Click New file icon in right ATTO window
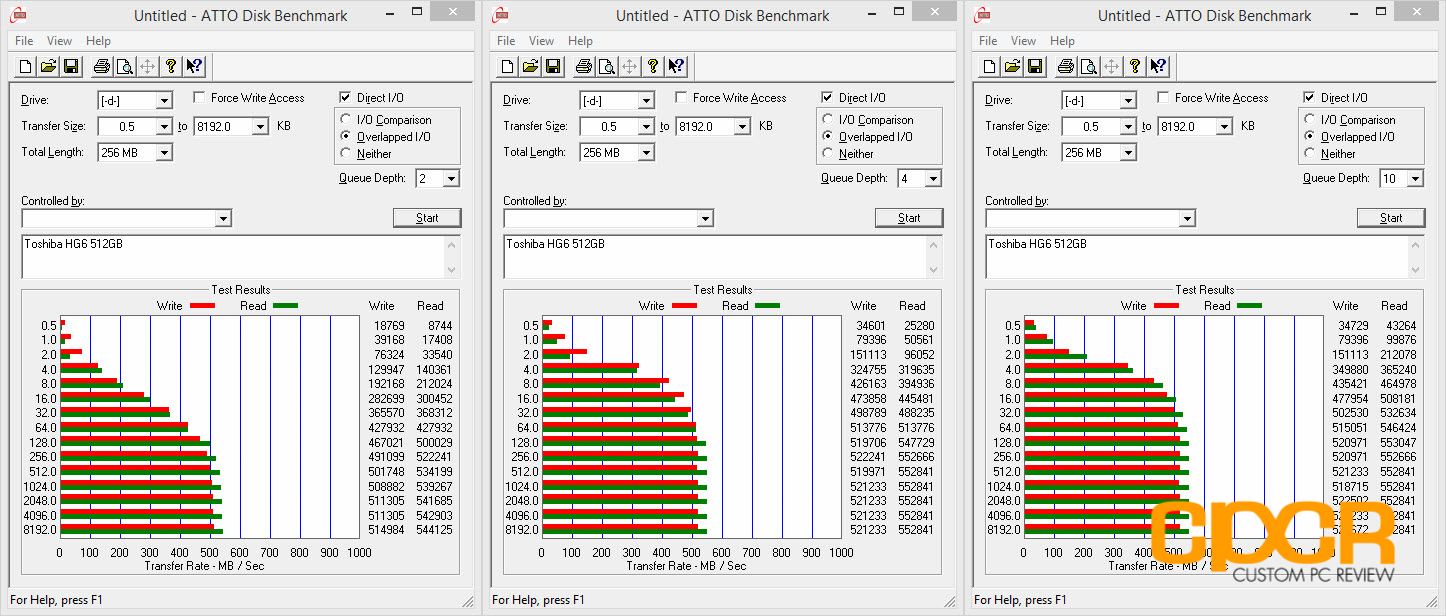 (x=990, y=66)
